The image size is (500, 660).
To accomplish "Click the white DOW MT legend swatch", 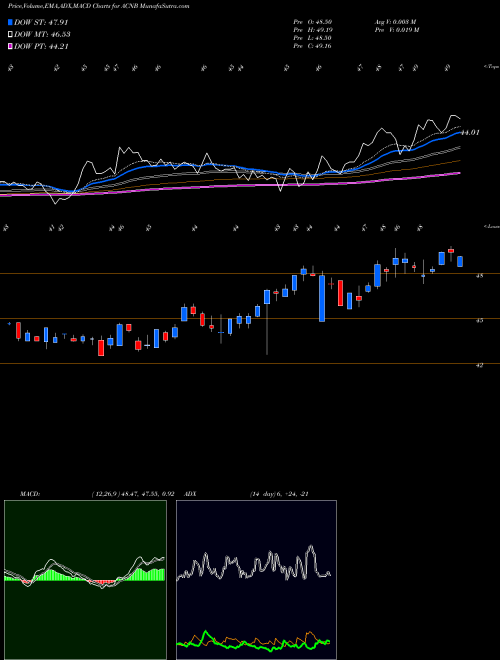I will (x=10, y=35).
